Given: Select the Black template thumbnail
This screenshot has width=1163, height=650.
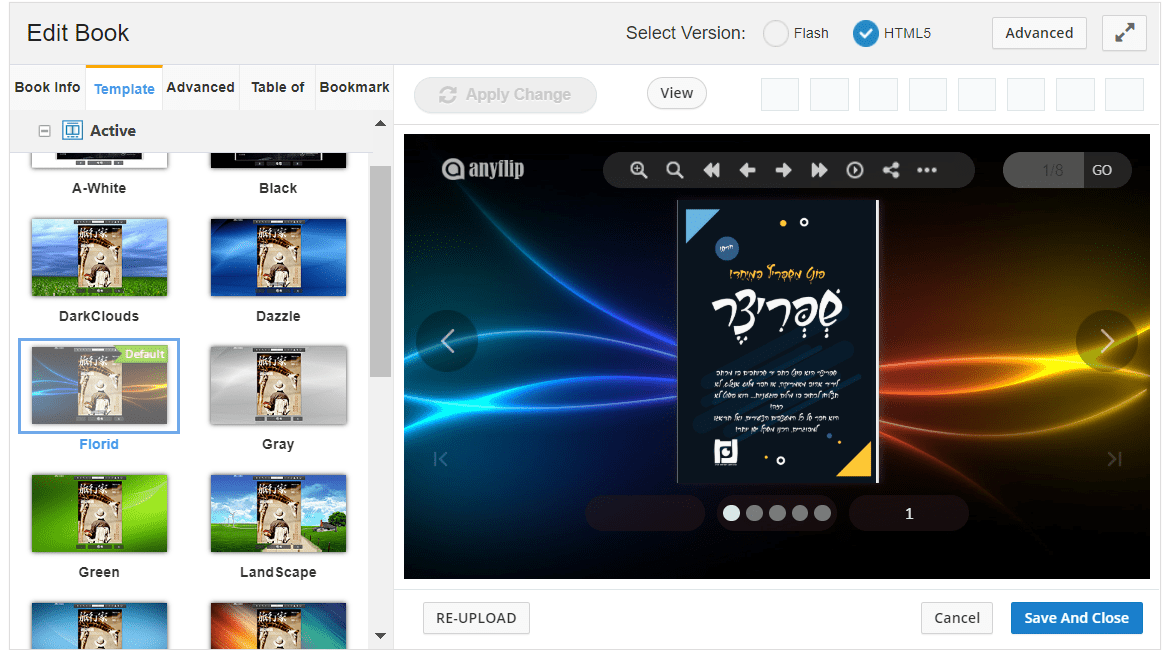Looking at the screenshot, I should (278, 160).
